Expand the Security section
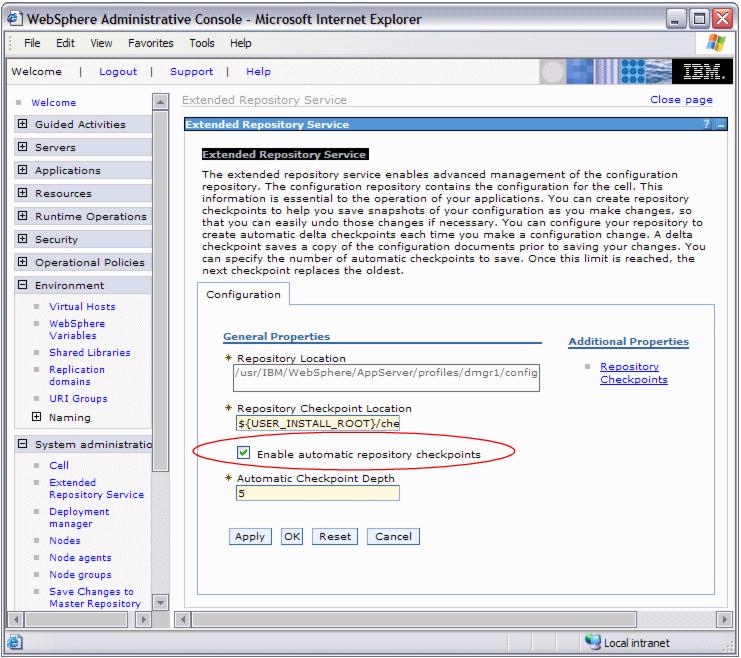The width and height of the screenshot is (741, 658). tap(22, 239)
